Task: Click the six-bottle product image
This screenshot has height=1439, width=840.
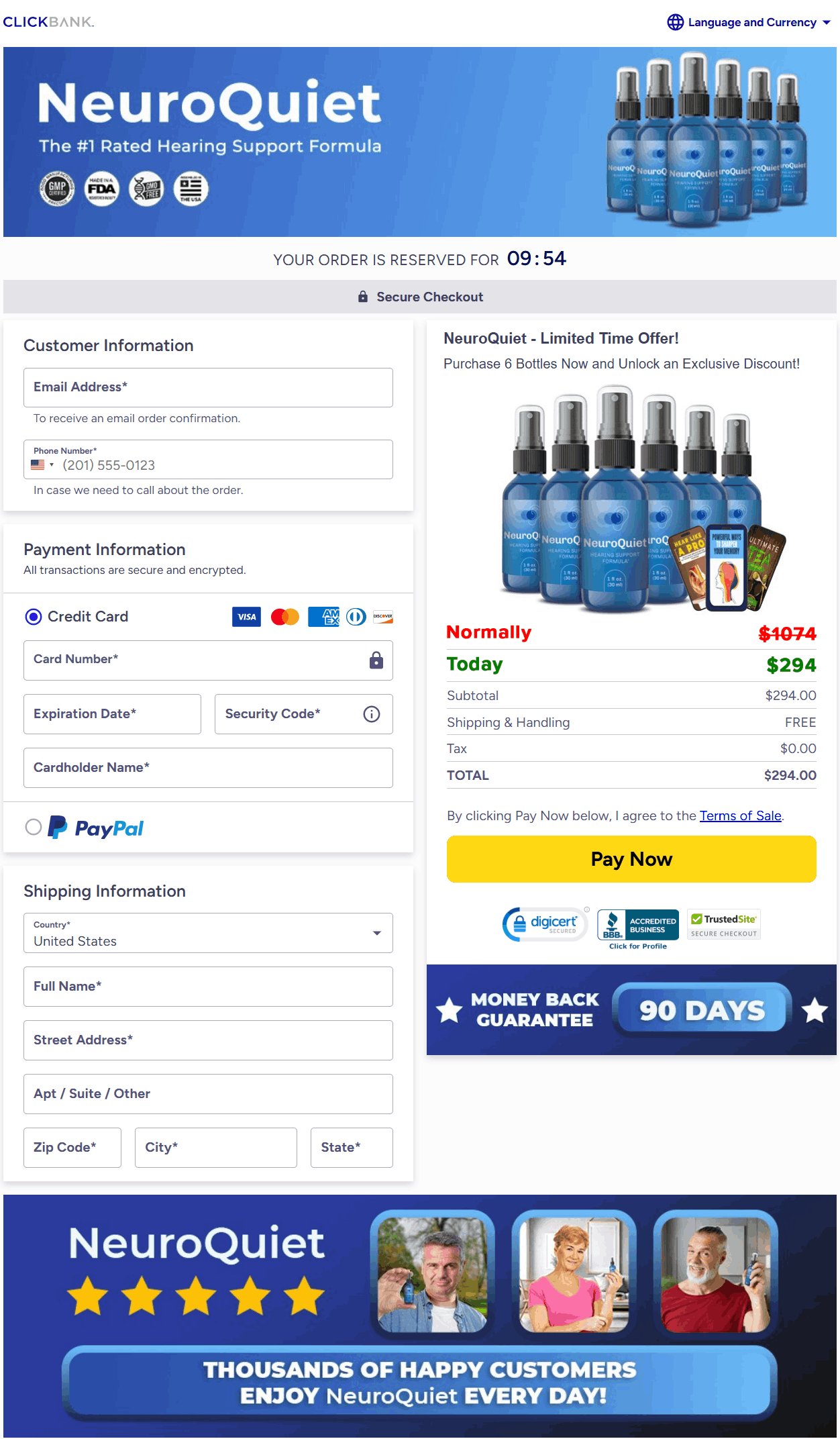Action: [631, 499]
